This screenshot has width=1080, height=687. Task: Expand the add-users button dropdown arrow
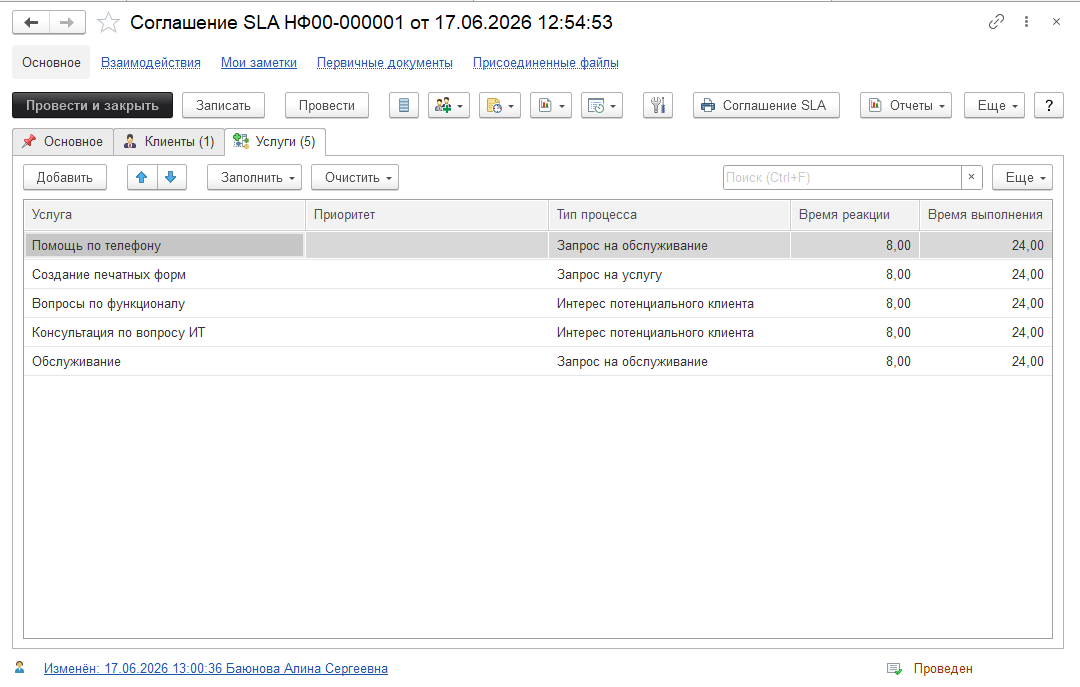460,106
